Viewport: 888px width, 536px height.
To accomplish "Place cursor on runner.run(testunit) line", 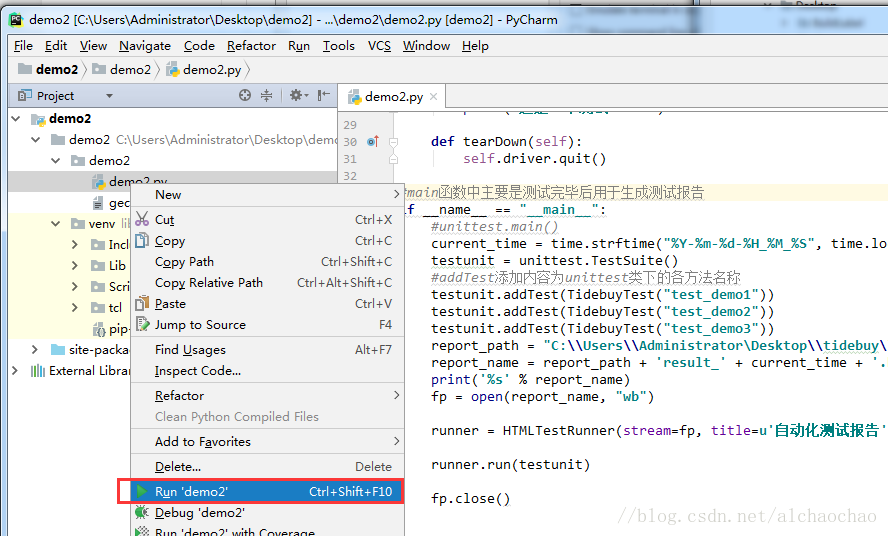I will 510,465.
